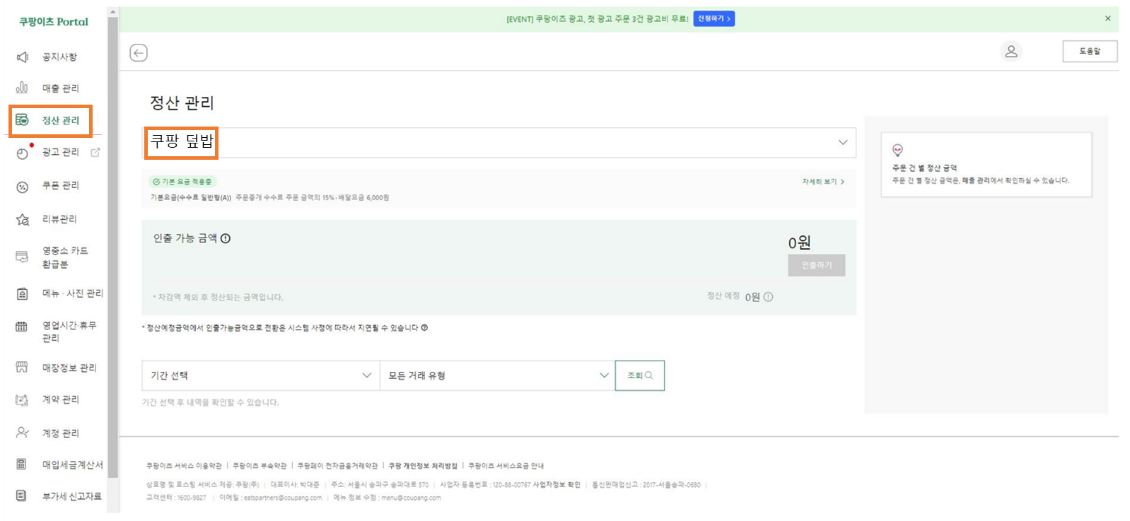Click the 조회 search button
This screenshot has height=521, width=1130.
(640, 375)
